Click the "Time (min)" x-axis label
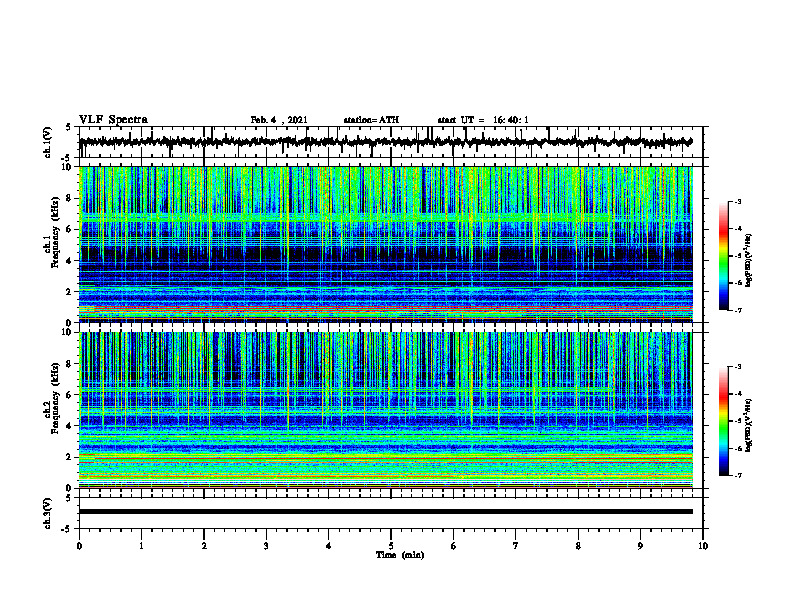This screenshot has height=612, width=792. tap(400, 555)
